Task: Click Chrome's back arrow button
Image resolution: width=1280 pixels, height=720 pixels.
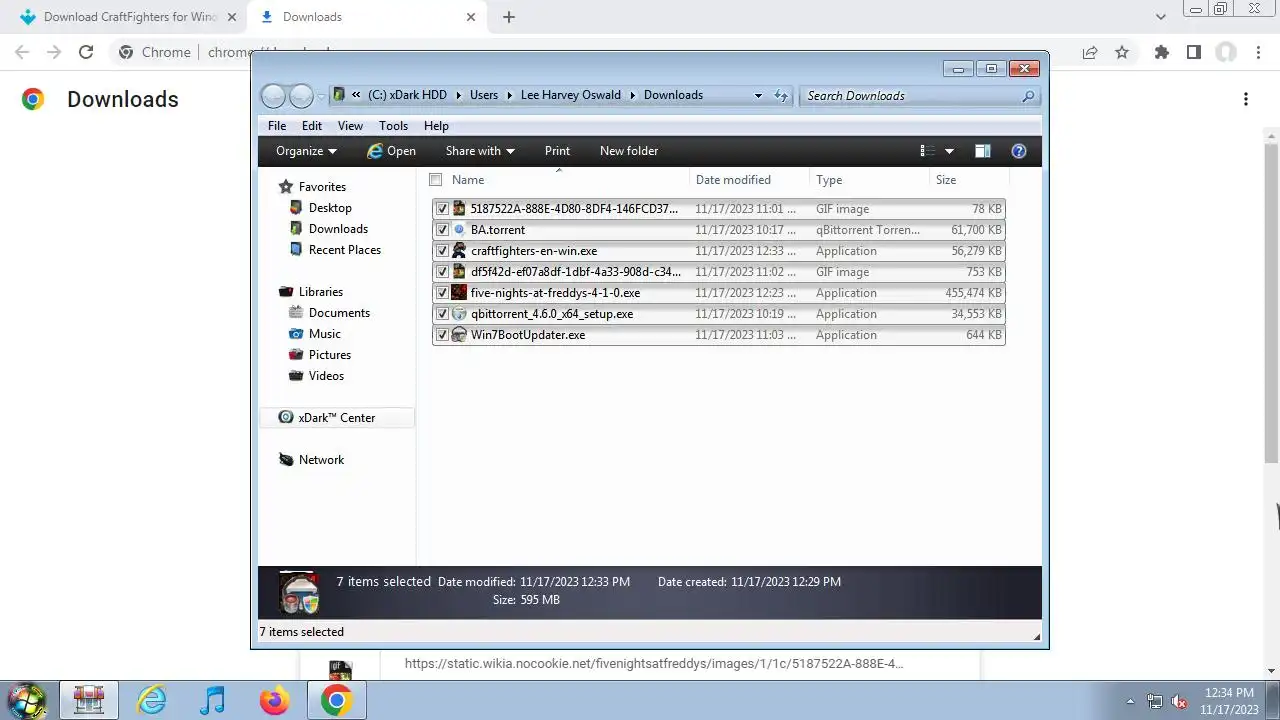Action: 22,52
